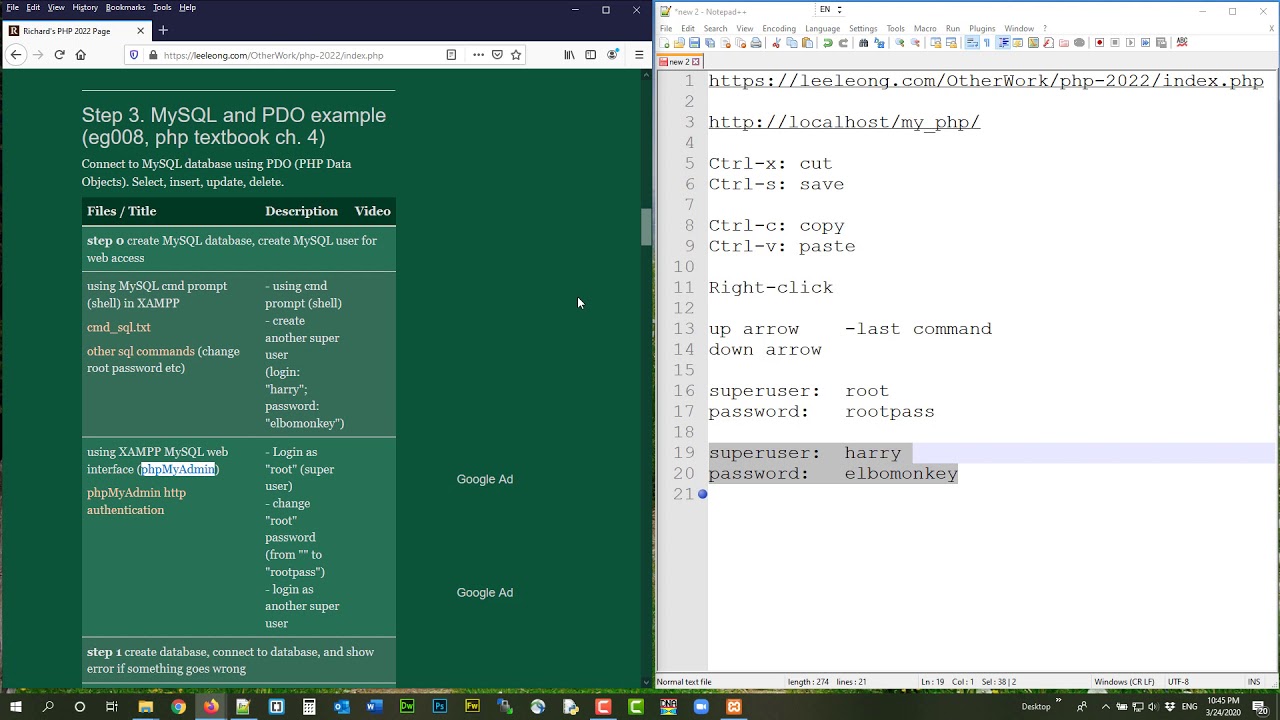This screenshot has height=720, width=1280.
Task: Click the 'rootpass' password line in Notepad++
Action: (822, 411)
